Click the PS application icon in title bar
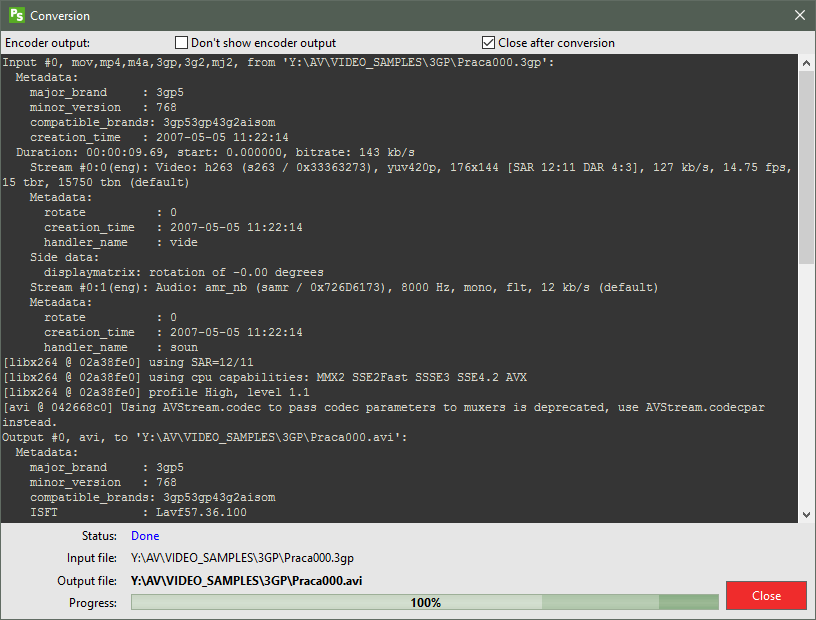 [x=17, y=15]
